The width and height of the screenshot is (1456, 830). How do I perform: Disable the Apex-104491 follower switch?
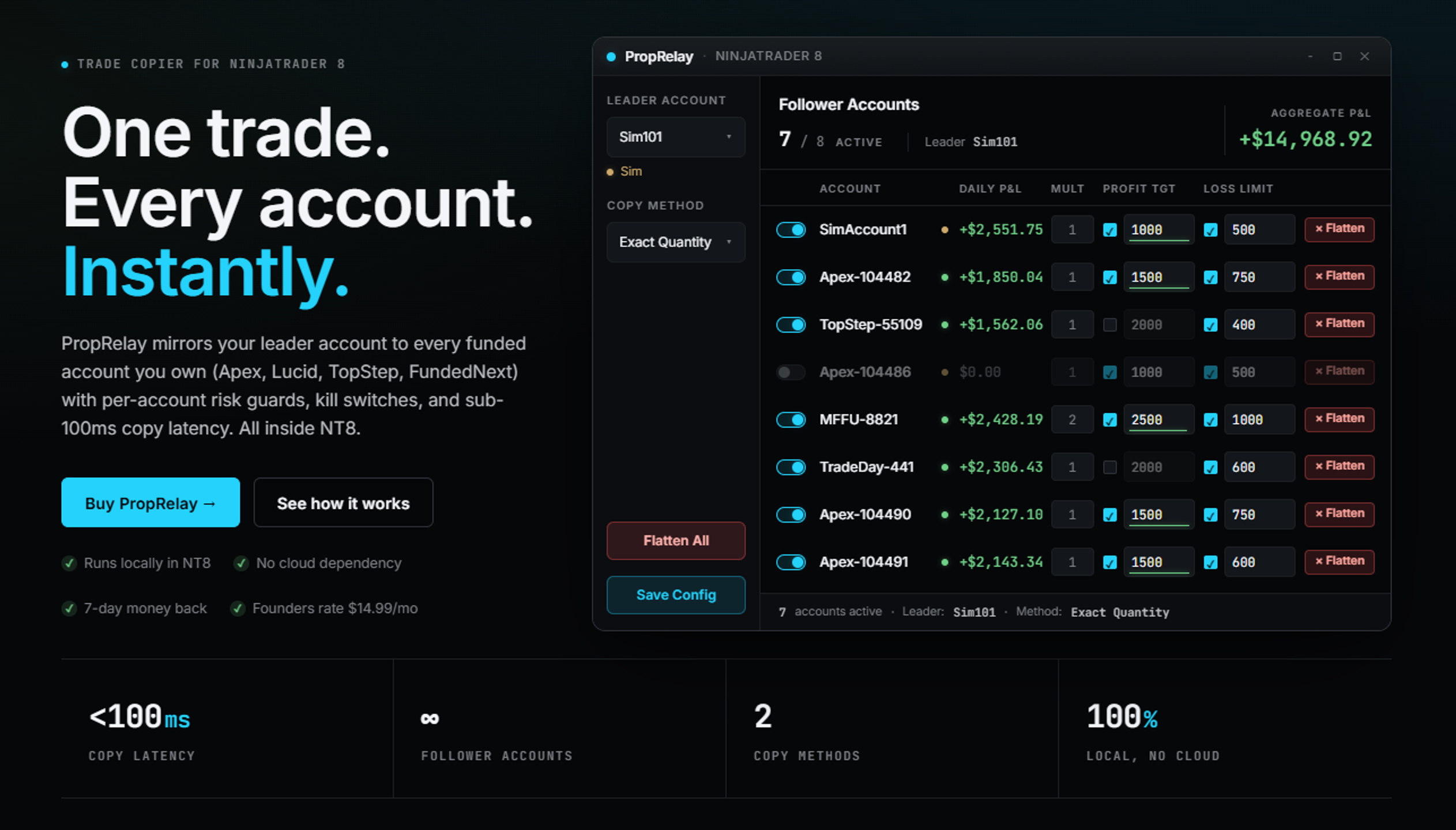click(x=791, y=562)
